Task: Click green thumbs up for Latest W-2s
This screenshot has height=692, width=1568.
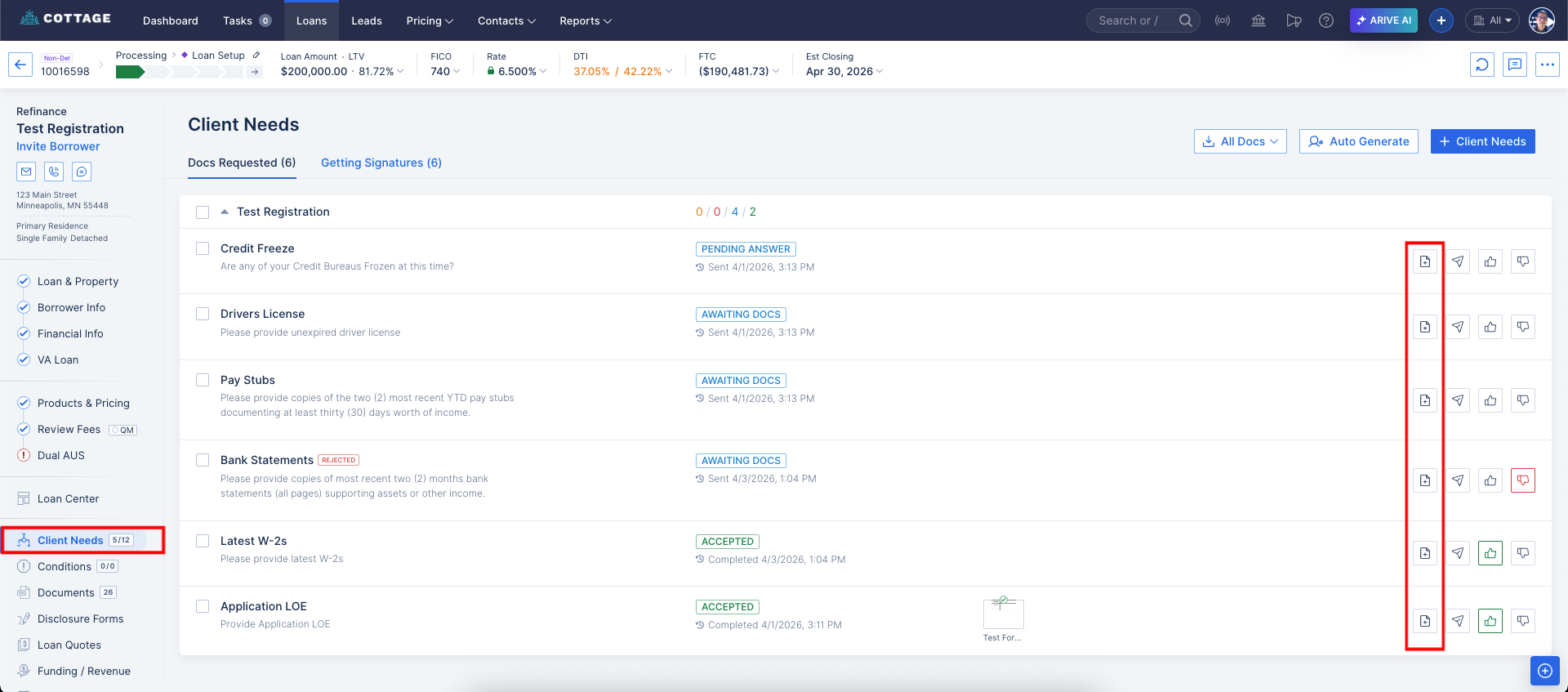Action: (1490, 553)
